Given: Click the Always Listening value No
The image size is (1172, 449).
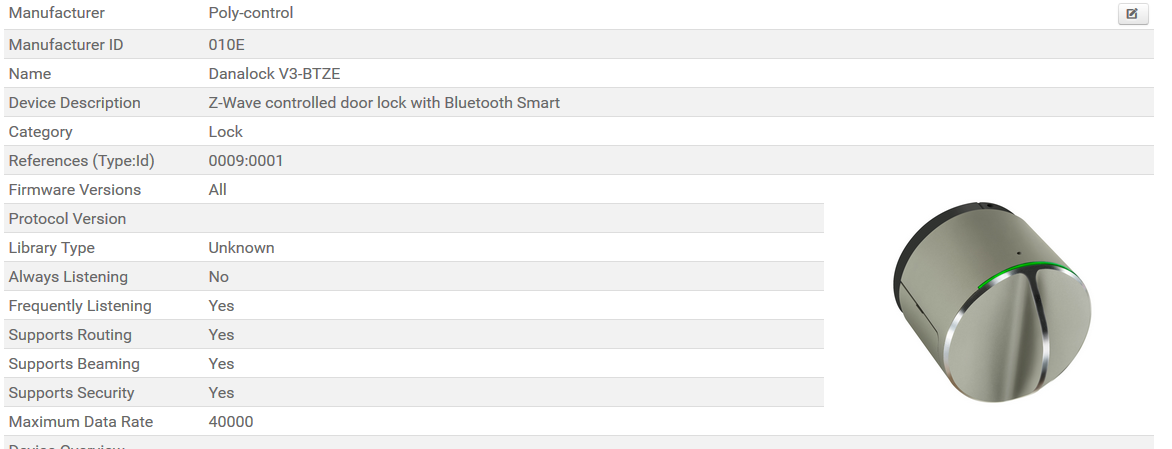Looking at the screenshot, I should click(219, 277).
